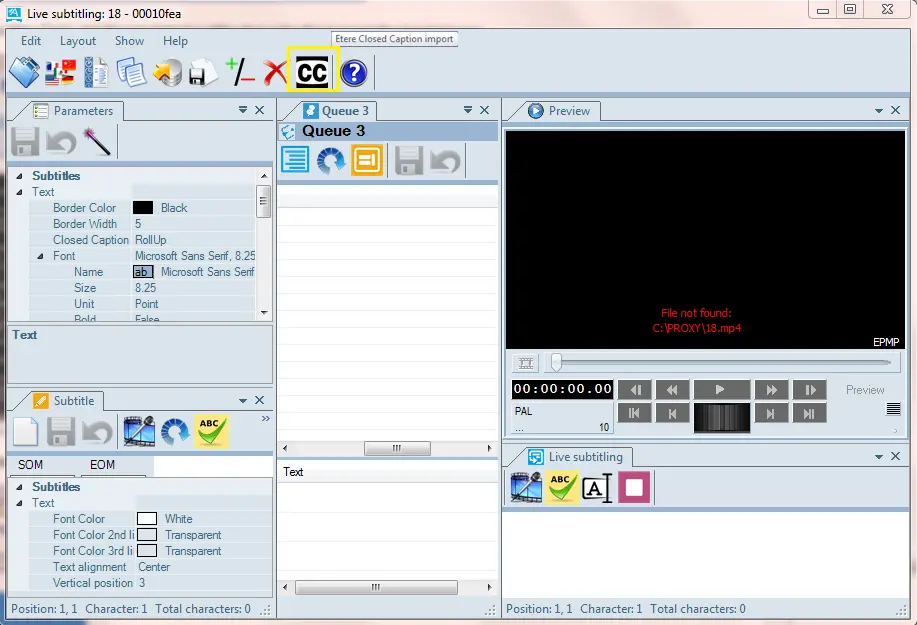Image resolution: width=917 pixels, height=625 pixels.
Task: Open the Preview panel dropdown arrow
Action: pyautogui.click(x=880, y=111)
